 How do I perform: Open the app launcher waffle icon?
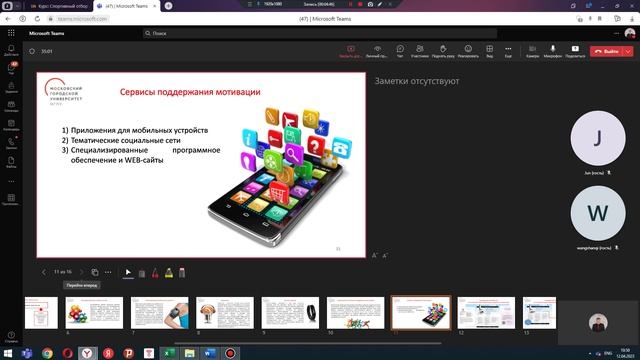tap(11, 33)
